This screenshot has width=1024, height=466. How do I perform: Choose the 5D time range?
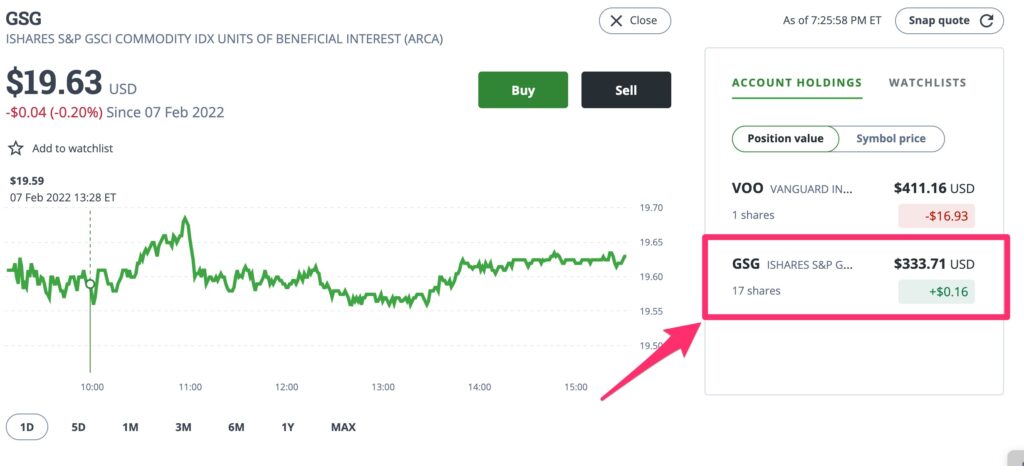[78, 427]
